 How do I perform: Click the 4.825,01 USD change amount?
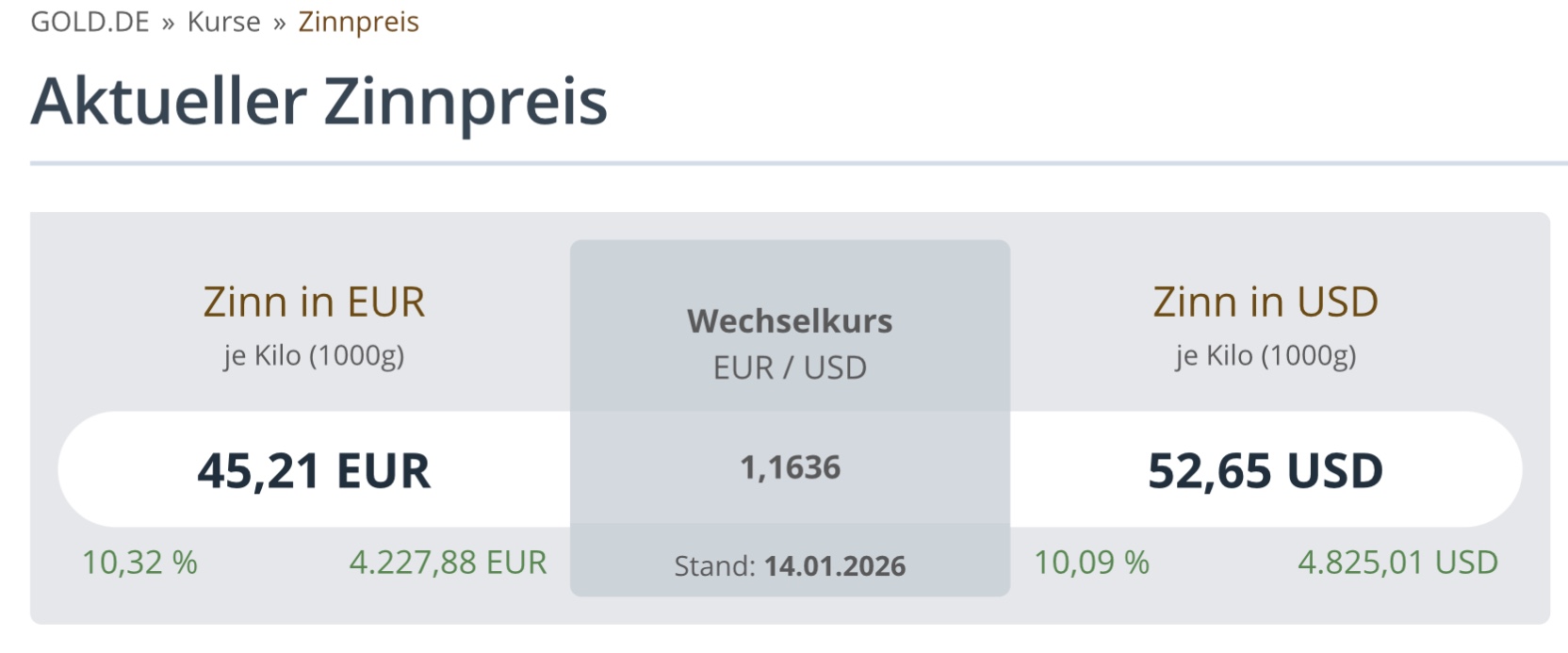[1397, 563]
